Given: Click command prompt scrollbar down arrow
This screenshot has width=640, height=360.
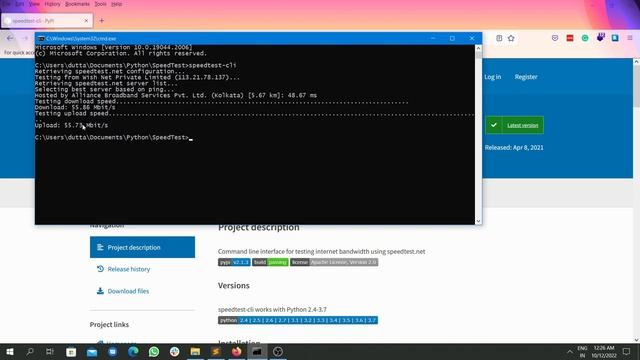Looking at the screenshot, I should point(478,221).
